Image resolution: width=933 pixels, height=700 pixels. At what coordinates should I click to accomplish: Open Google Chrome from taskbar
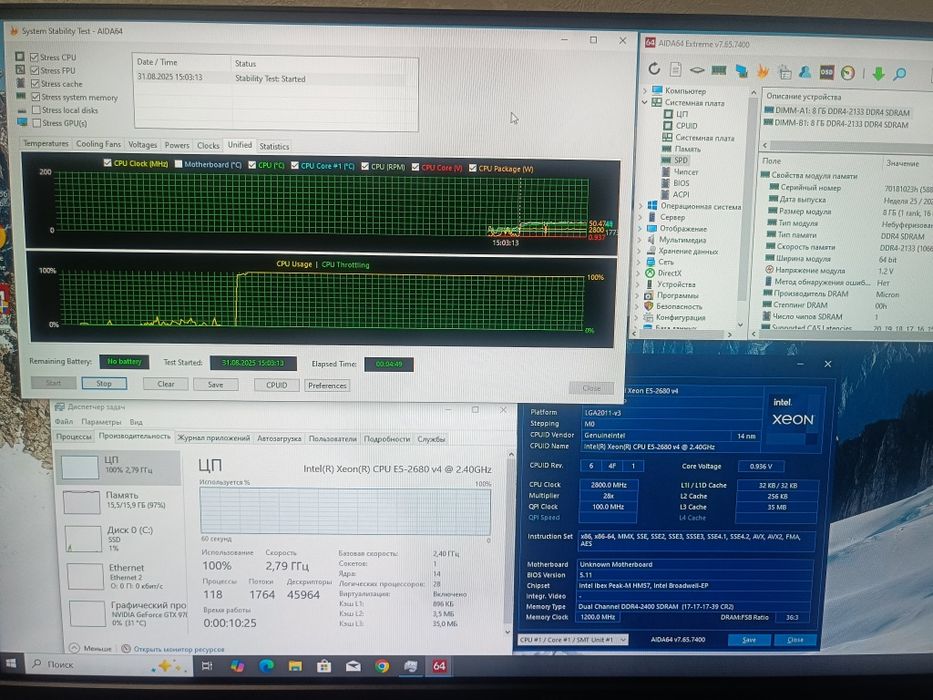point(382,665)
